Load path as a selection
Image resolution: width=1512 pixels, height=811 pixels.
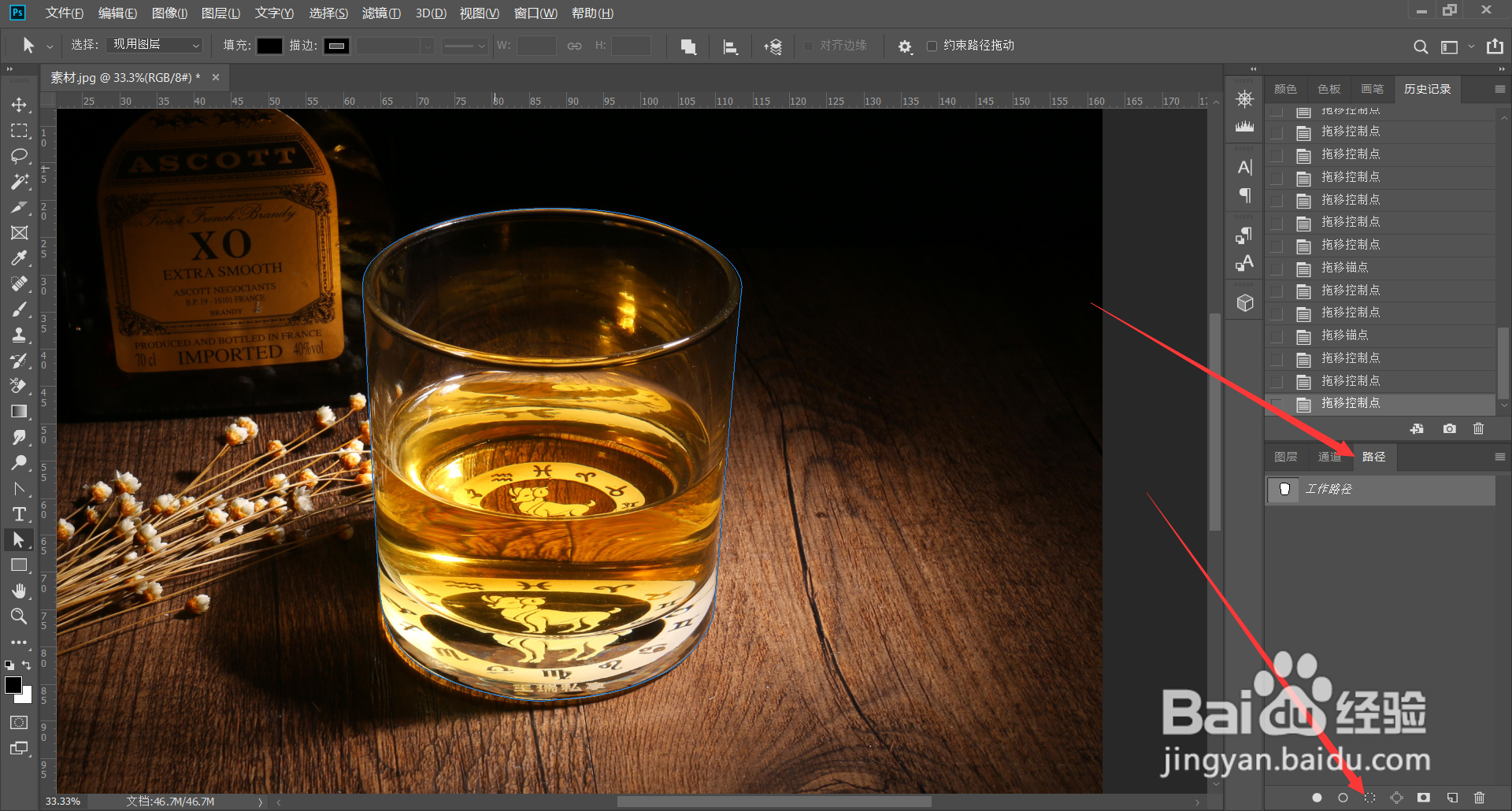[x=1369, y=798]
